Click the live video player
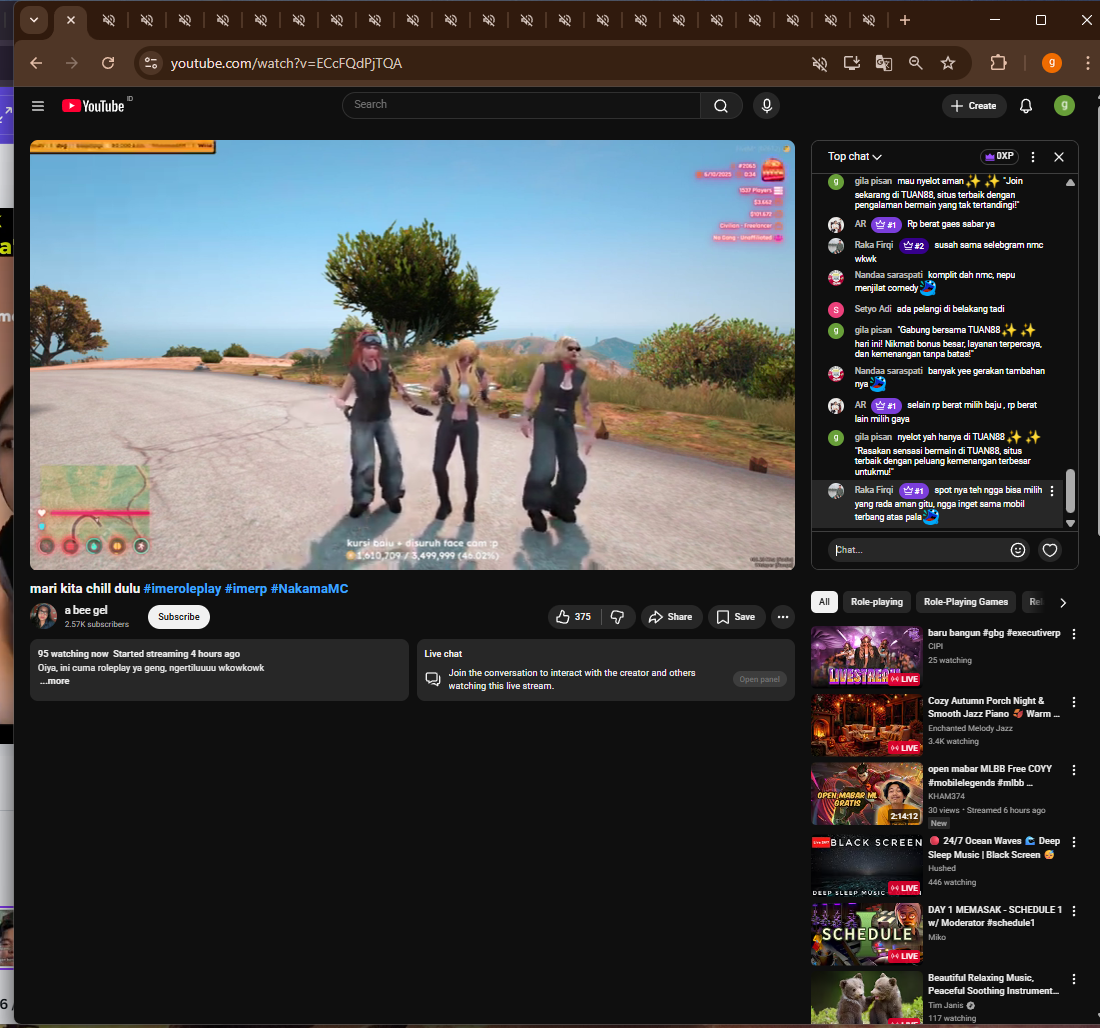 [x=412, y=354]
